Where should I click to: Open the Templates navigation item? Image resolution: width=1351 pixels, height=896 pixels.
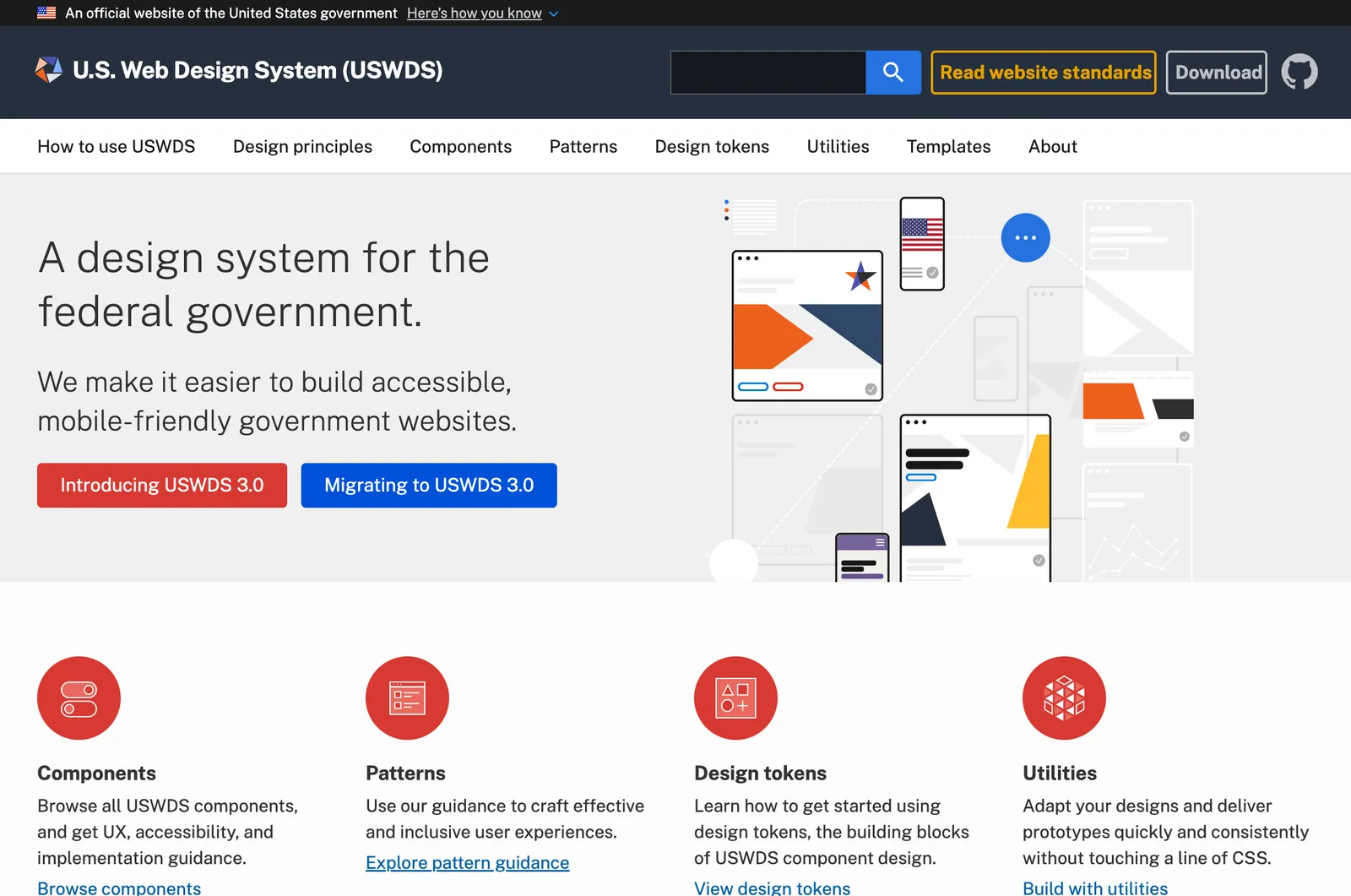click(x=948, y=146)
